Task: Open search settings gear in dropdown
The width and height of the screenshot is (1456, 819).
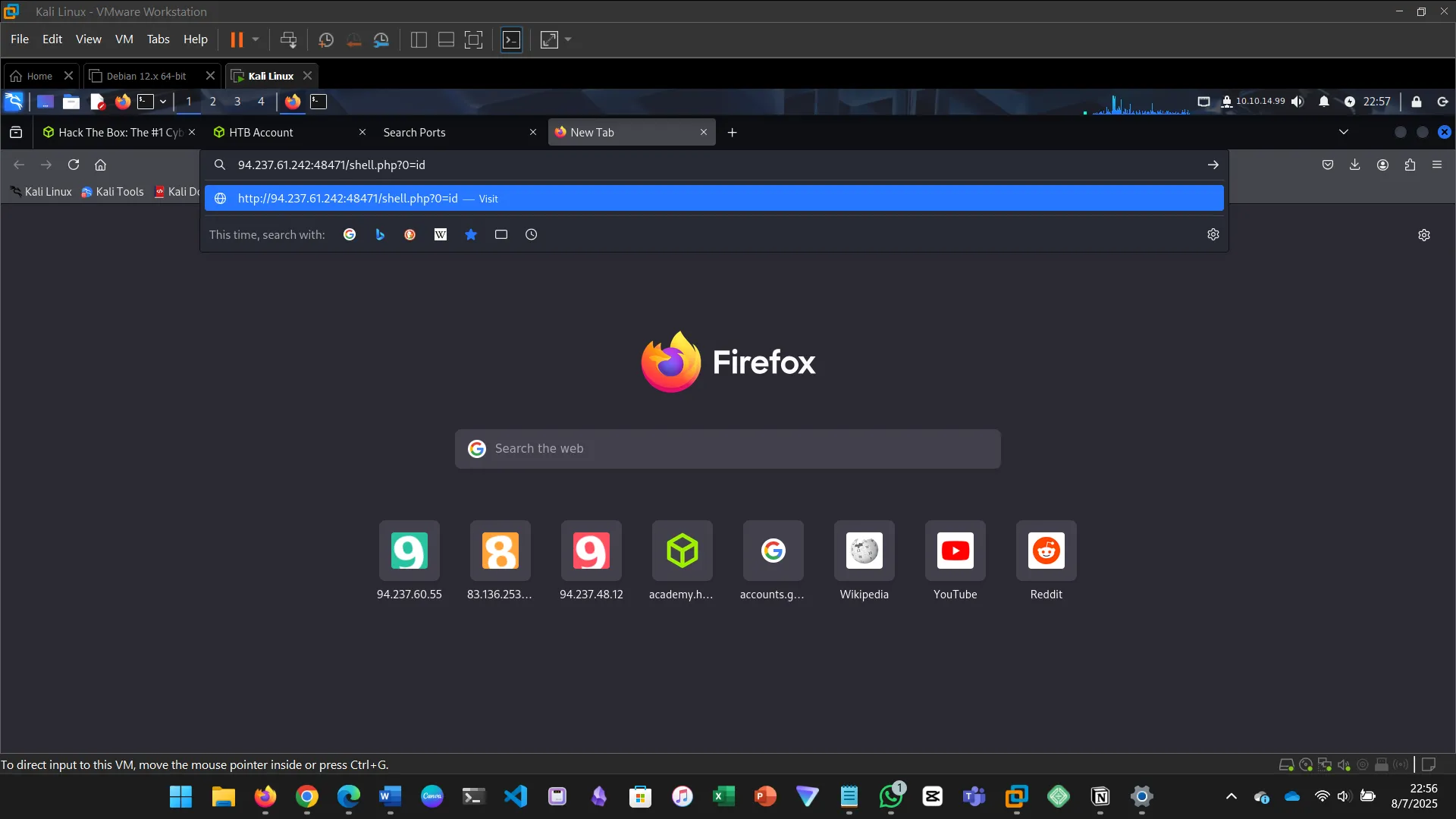Action: tap(1213, 235)
